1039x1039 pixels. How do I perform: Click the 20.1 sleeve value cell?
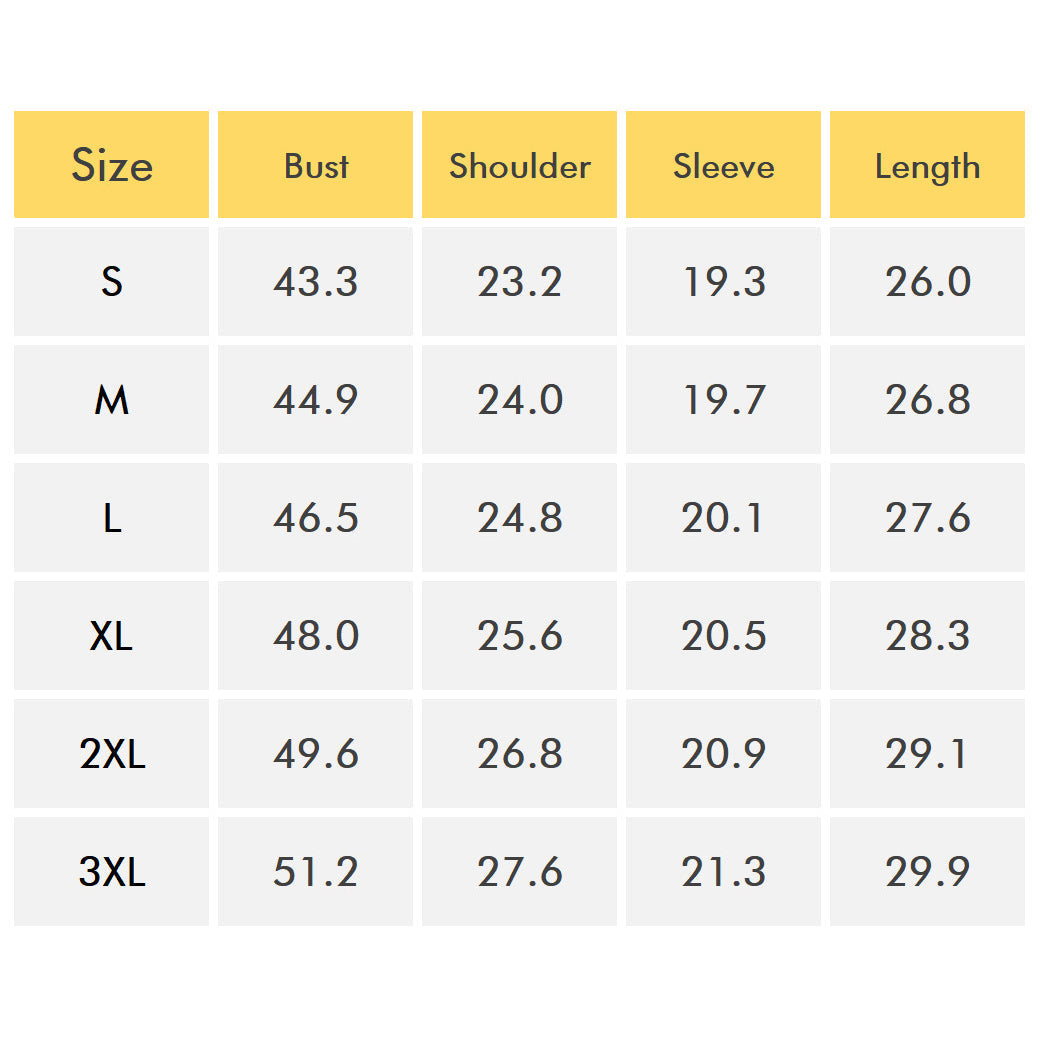point(724,518)
